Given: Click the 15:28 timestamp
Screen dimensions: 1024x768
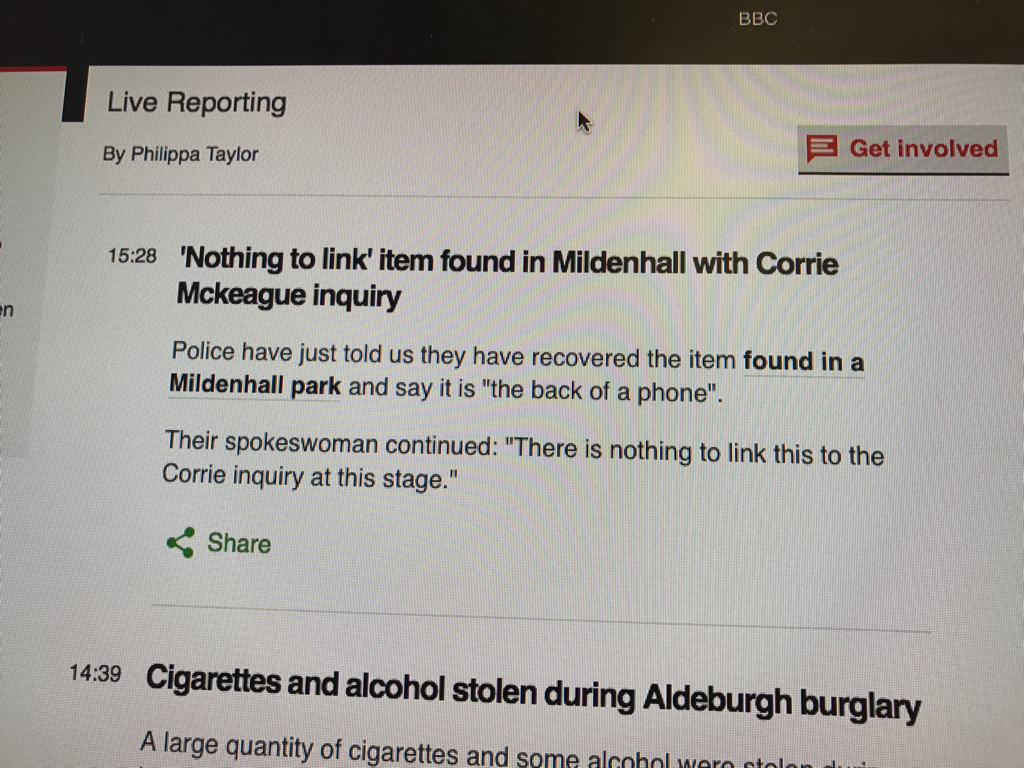Looking at the screenshot, I should coord(132,257).
